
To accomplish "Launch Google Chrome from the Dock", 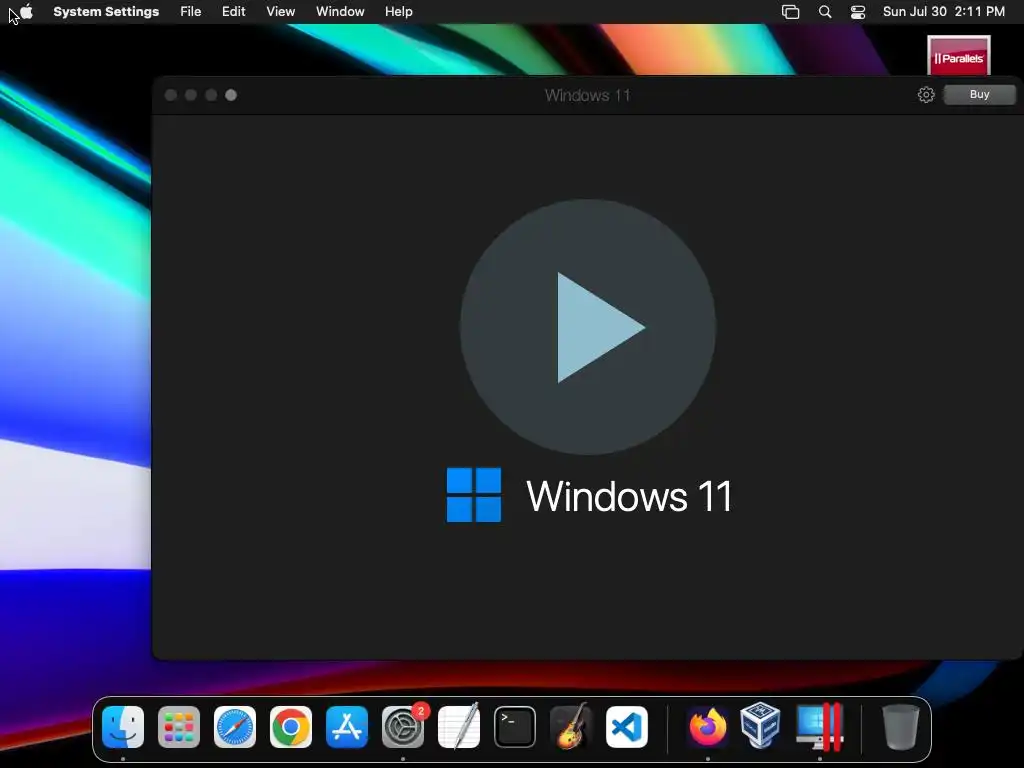I will (x=291, y=727).
